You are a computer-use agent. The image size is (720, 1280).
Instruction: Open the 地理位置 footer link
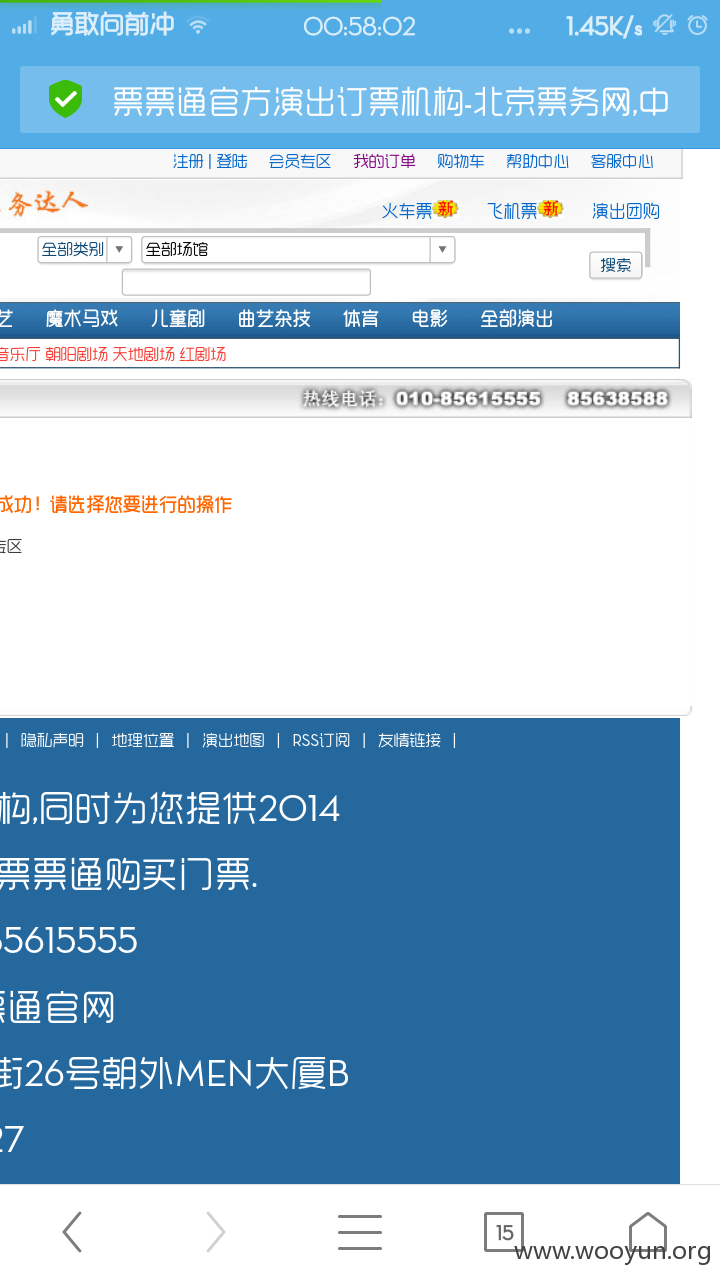143,741
